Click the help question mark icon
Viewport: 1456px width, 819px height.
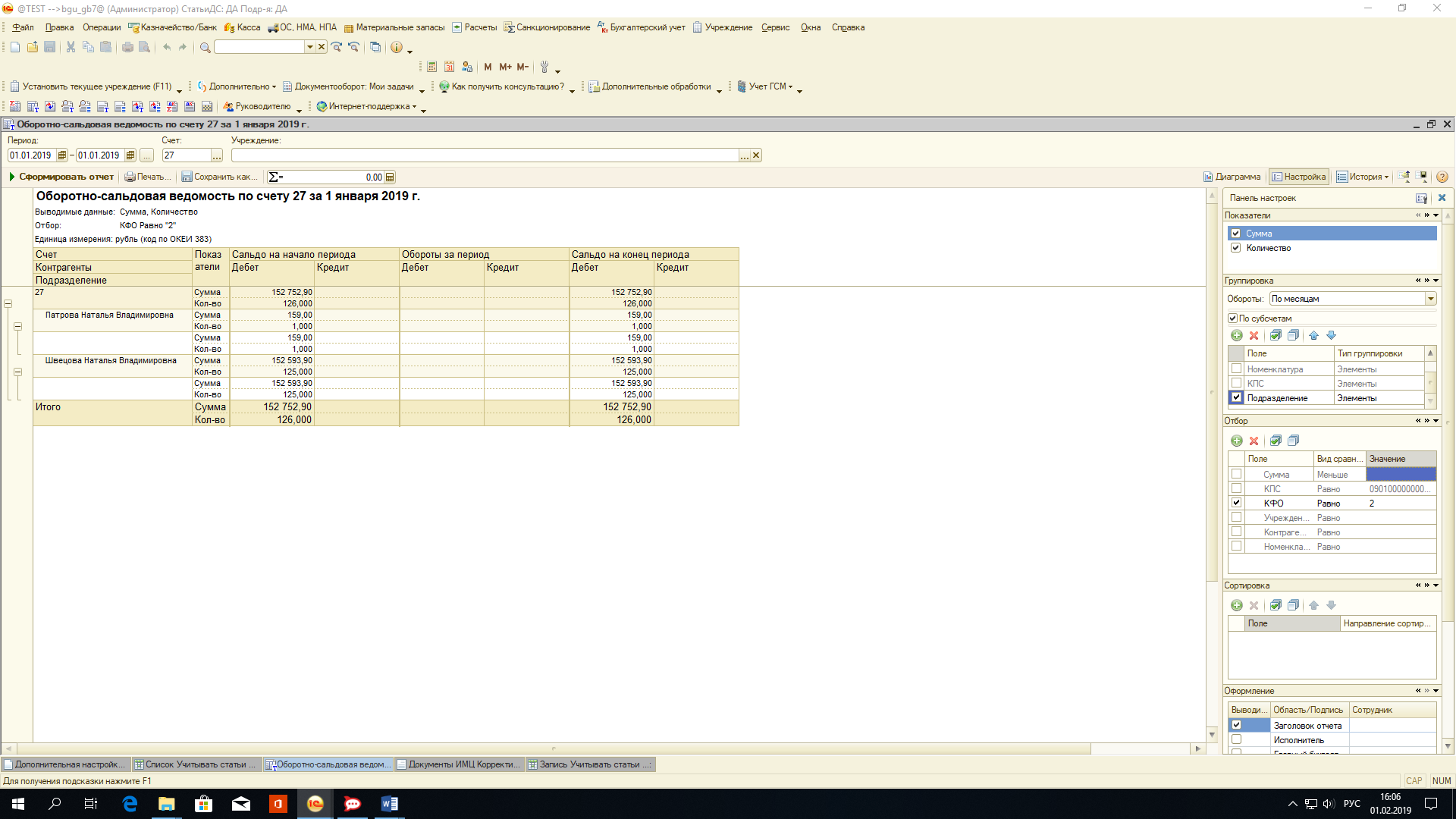1442,177
